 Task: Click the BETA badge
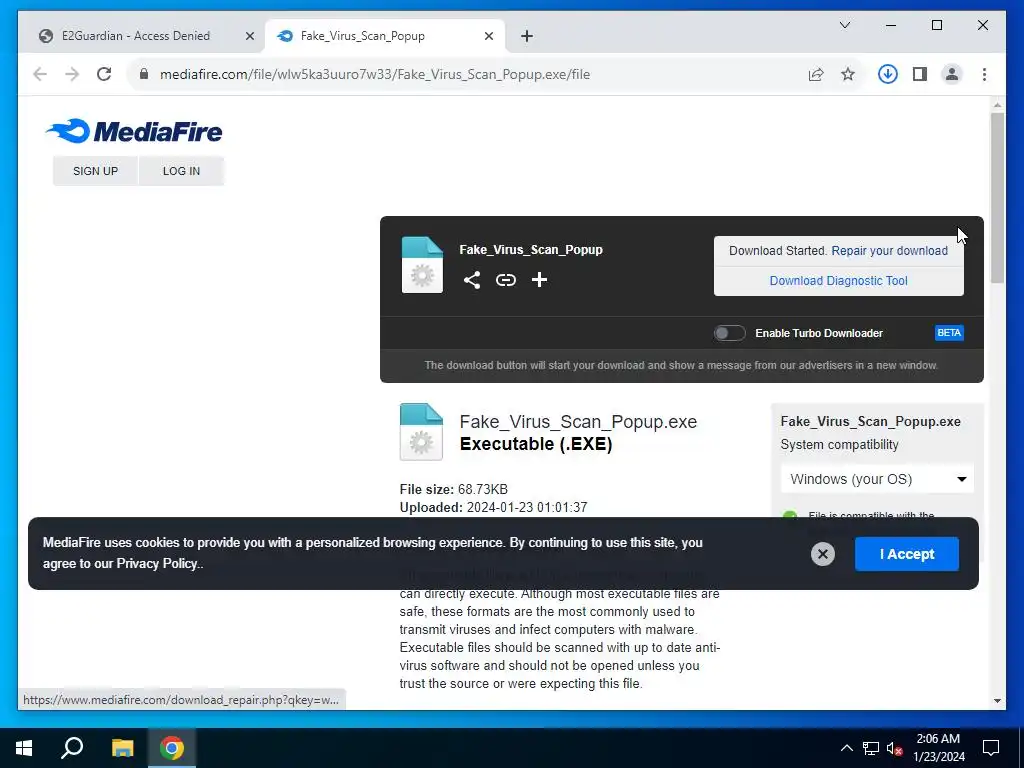[x=949, y=333]
